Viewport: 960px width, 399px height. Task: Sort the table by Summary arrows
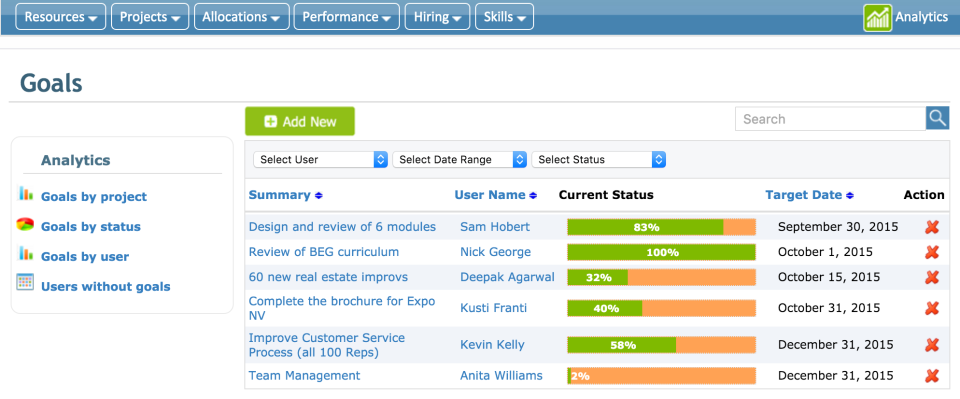318,196
